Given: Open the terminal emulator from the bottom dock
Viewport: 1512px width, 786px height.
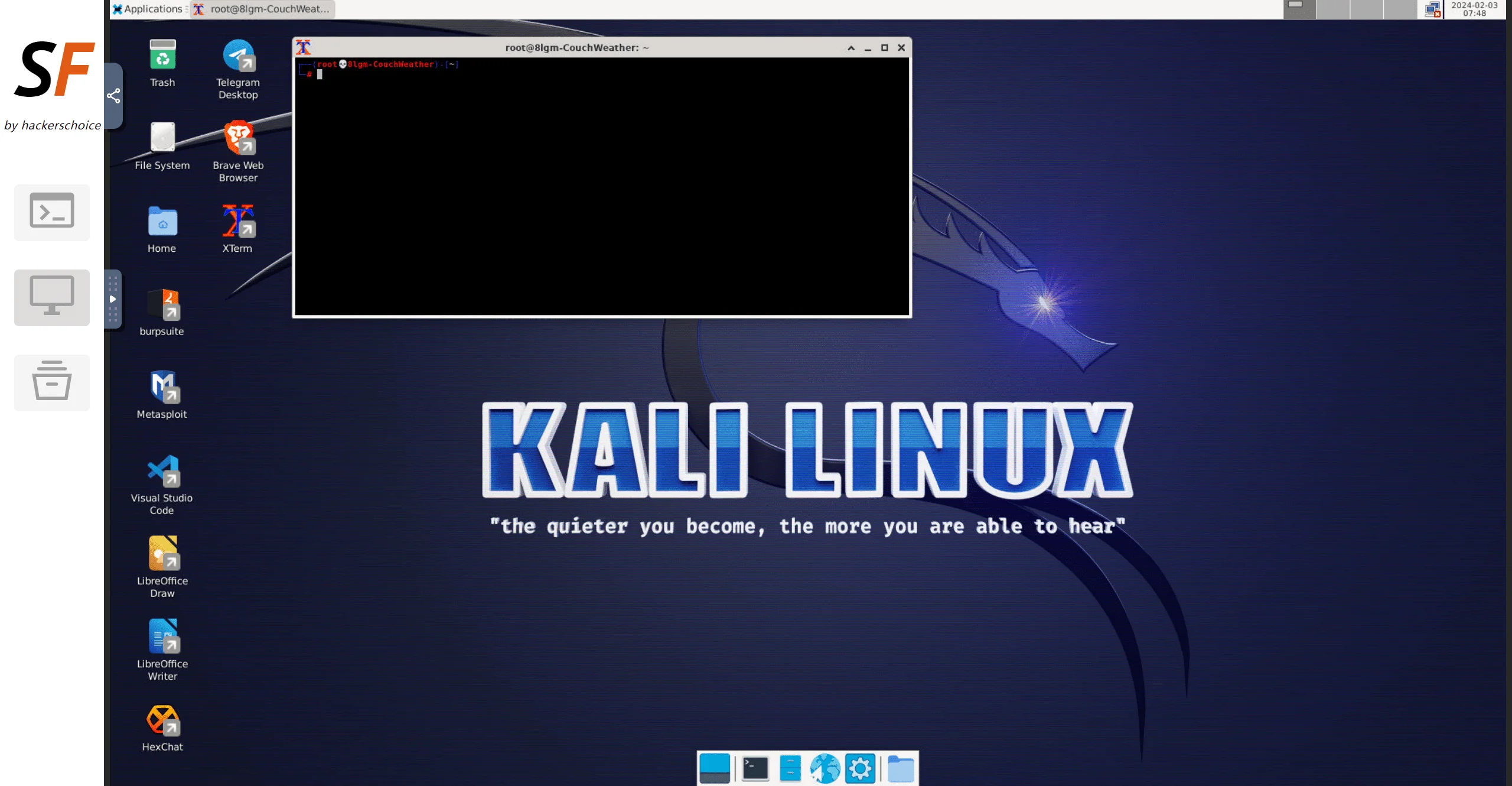Looking at the screenshot, I should point(754,768).
